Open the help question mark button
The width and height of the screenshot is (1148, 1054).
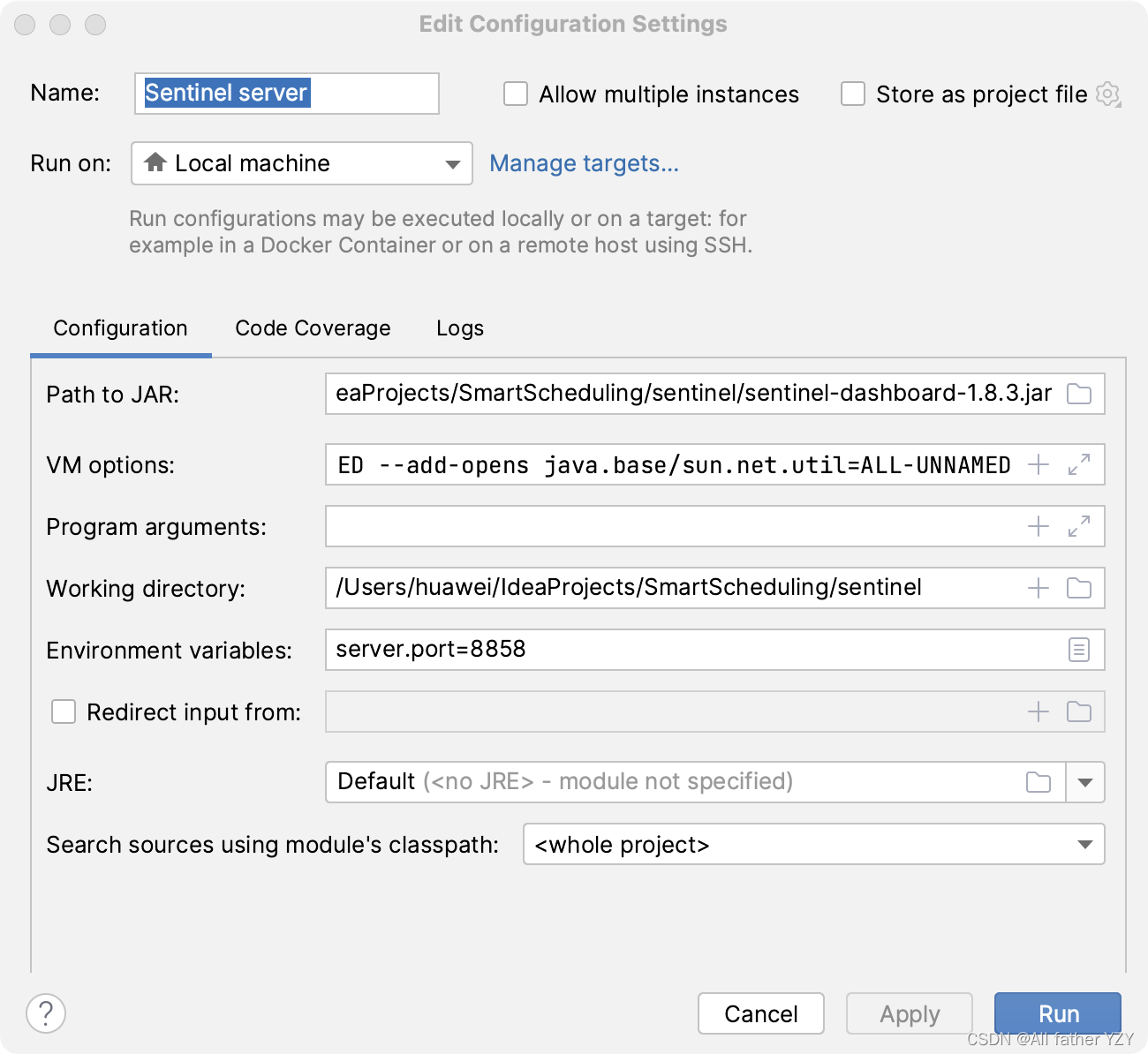tap(46, 1013)
